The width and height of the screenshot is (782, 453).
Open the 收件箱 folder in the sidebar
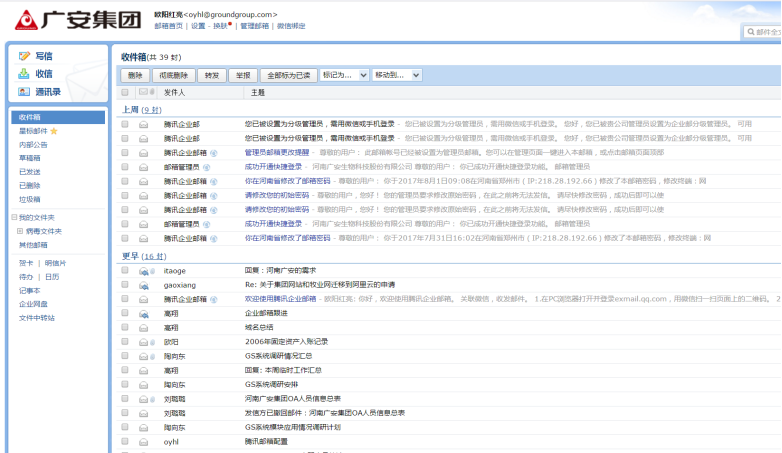(x=58, y=117)
